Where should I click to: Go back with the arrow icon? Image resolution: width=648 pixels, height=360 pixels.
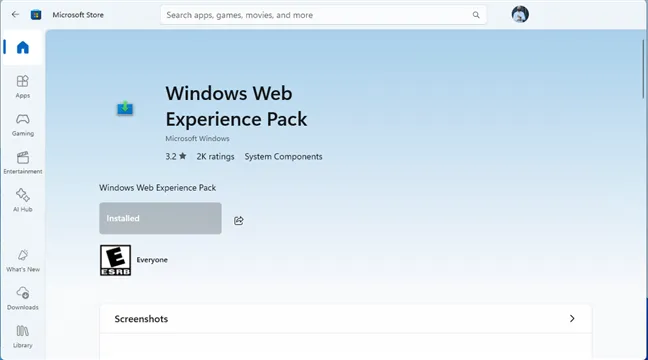point(15,14)
